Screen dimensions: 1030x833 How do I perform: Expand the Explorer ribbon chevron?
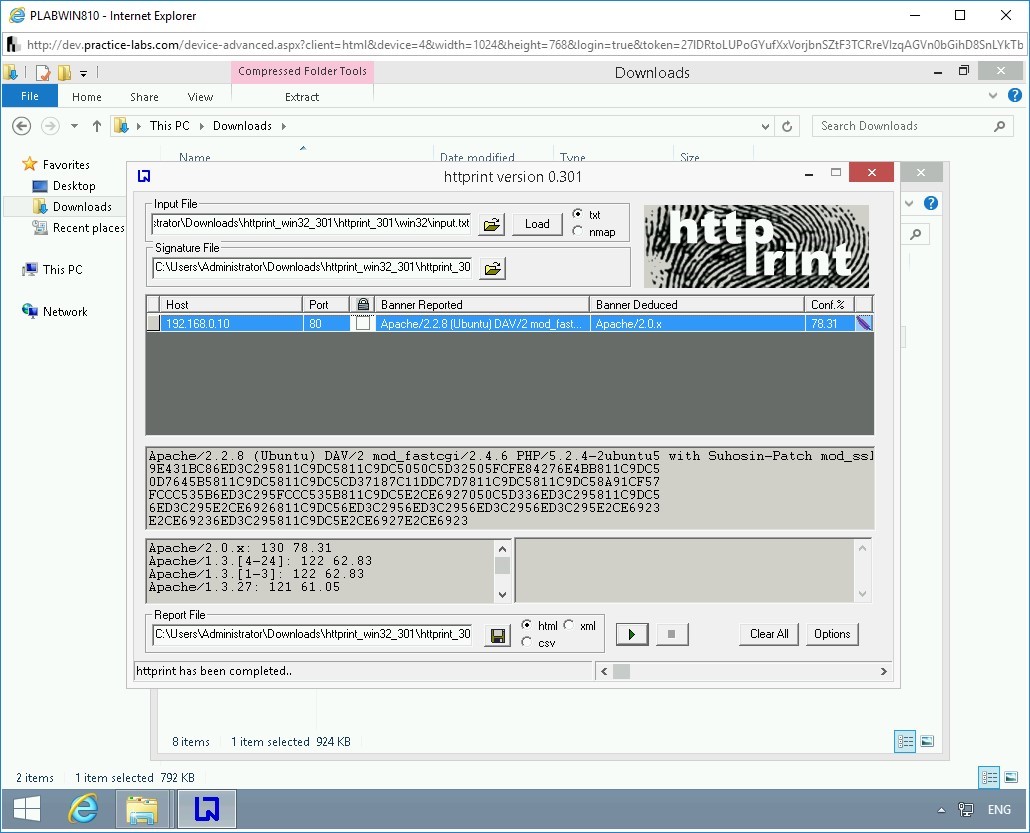[993, 97]
